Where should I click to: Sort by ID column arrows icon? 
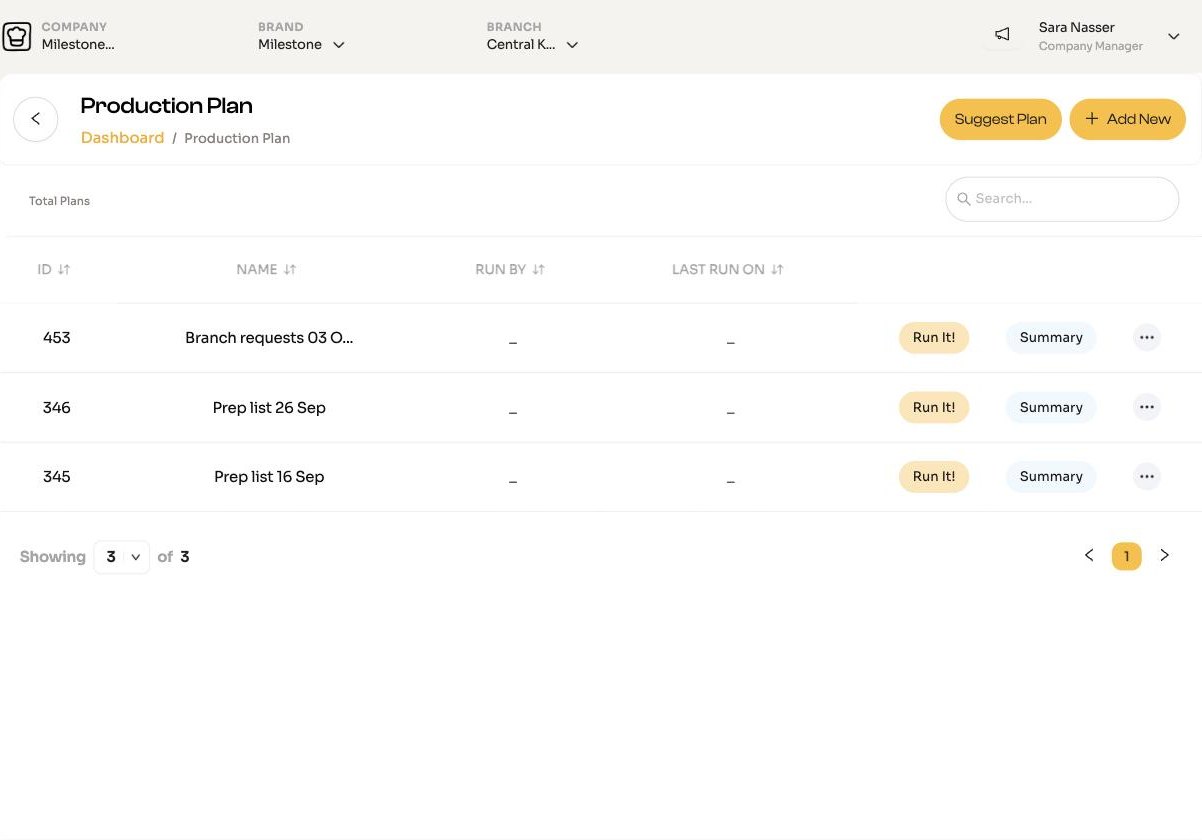point(64,270)
